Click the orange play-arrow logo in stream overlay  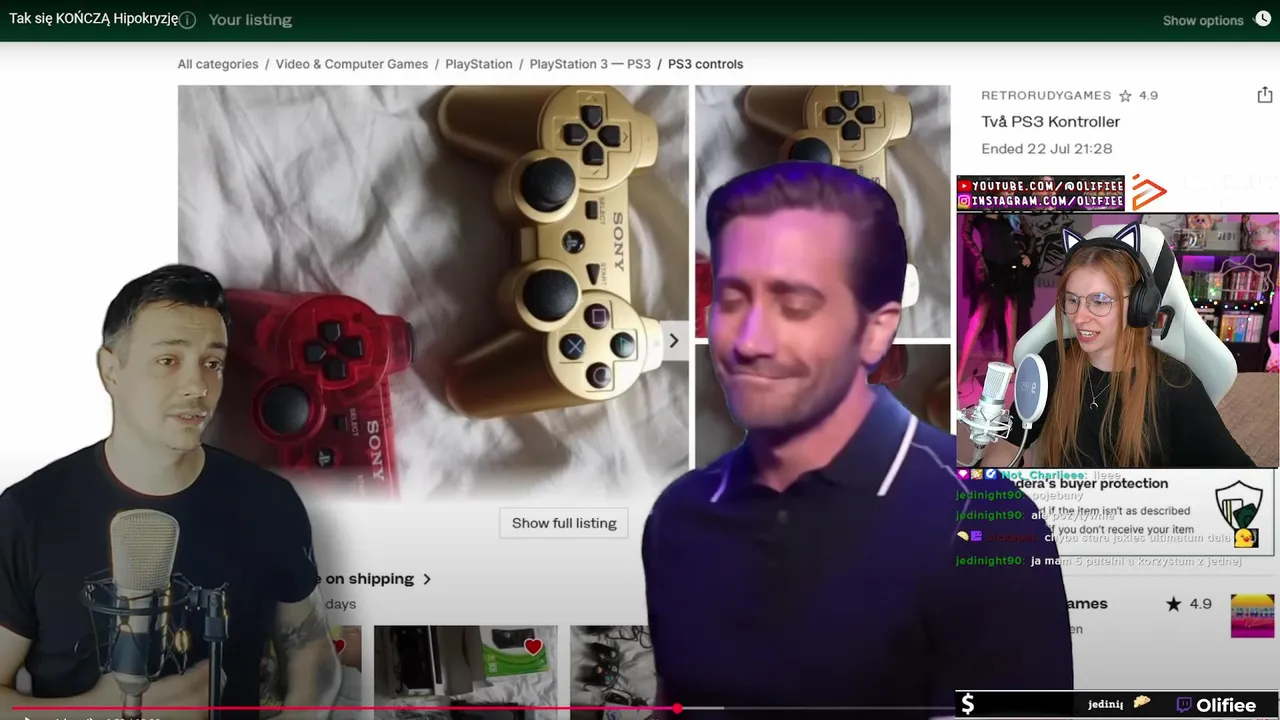click(1149, 193)
